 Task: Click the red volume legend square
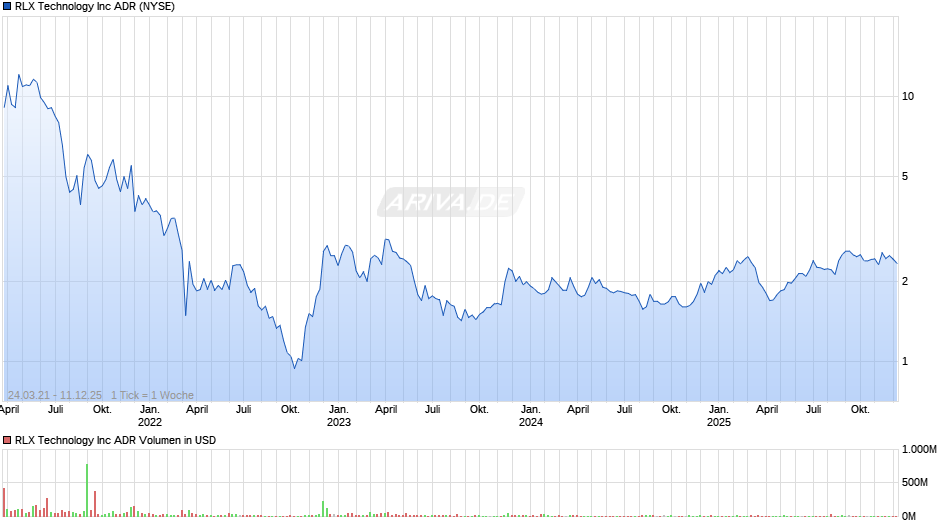[7, 440]
